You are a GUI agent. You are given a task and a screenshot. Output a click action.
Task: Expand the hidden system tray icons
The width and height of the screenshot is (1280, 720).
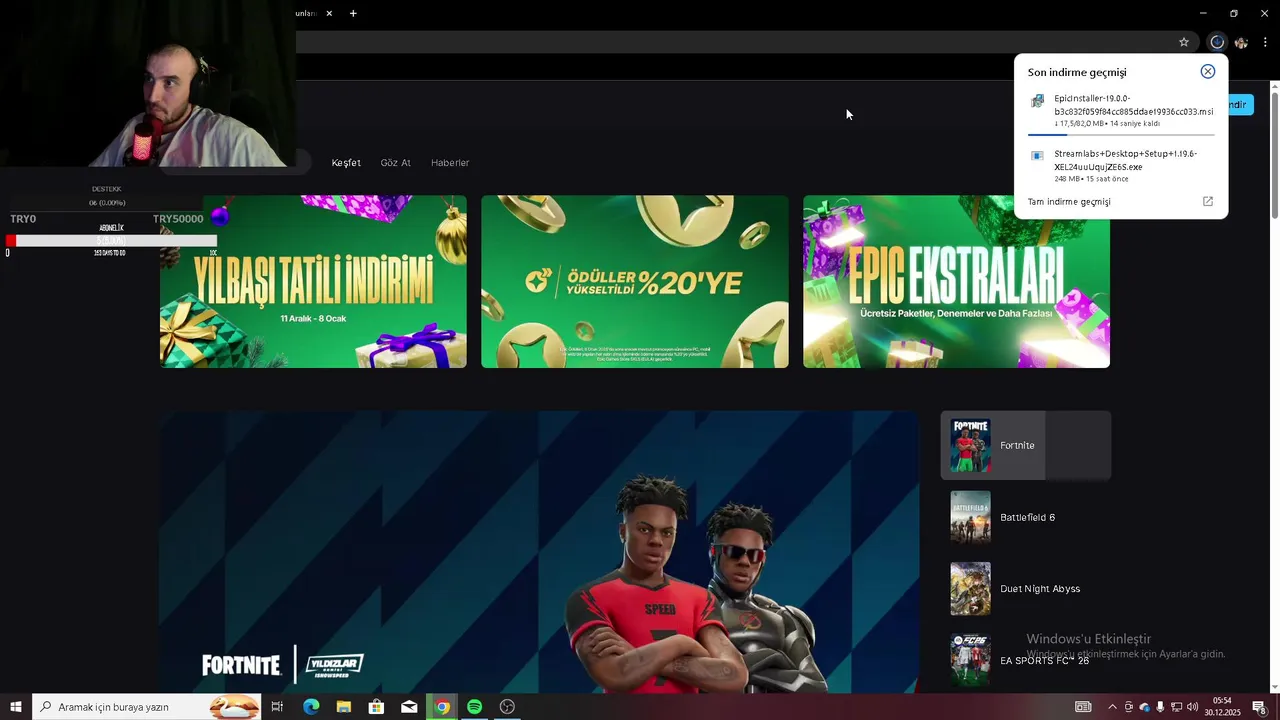1112,707
